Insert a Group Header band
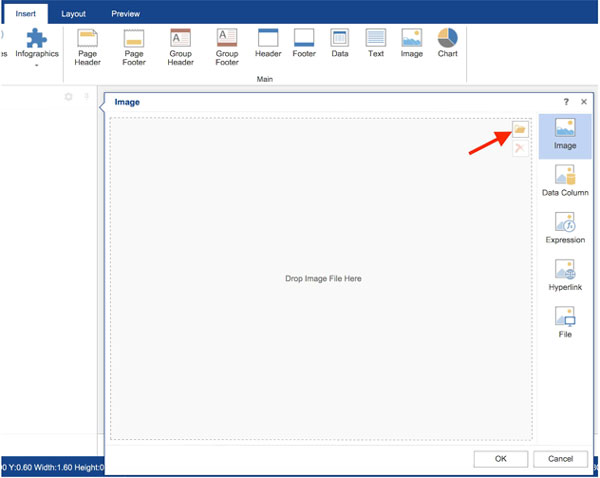The image size is (600, 478). [x=181, y=47]
